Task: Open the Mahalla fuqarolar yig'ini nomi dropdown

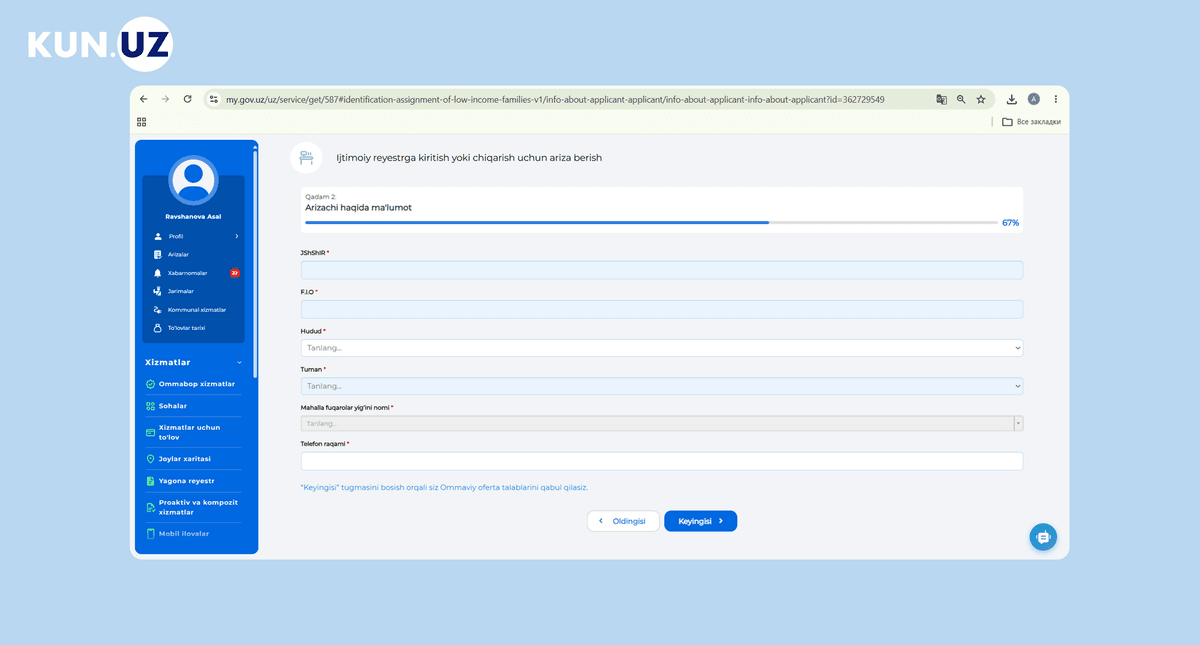Action: [662, 424]
